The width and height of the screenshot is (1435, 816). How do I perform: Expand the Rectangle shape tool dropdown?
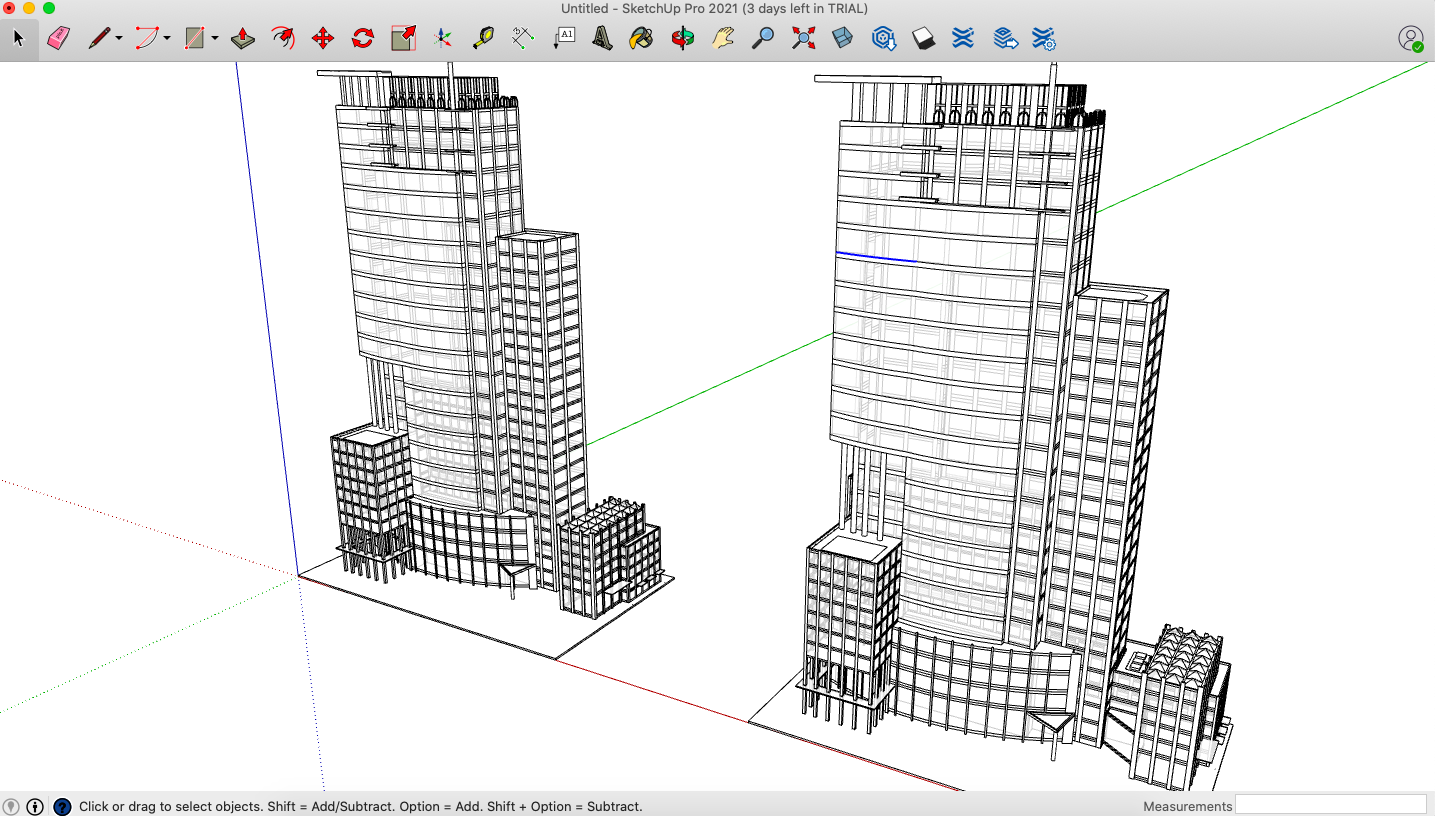coord(215,39)
